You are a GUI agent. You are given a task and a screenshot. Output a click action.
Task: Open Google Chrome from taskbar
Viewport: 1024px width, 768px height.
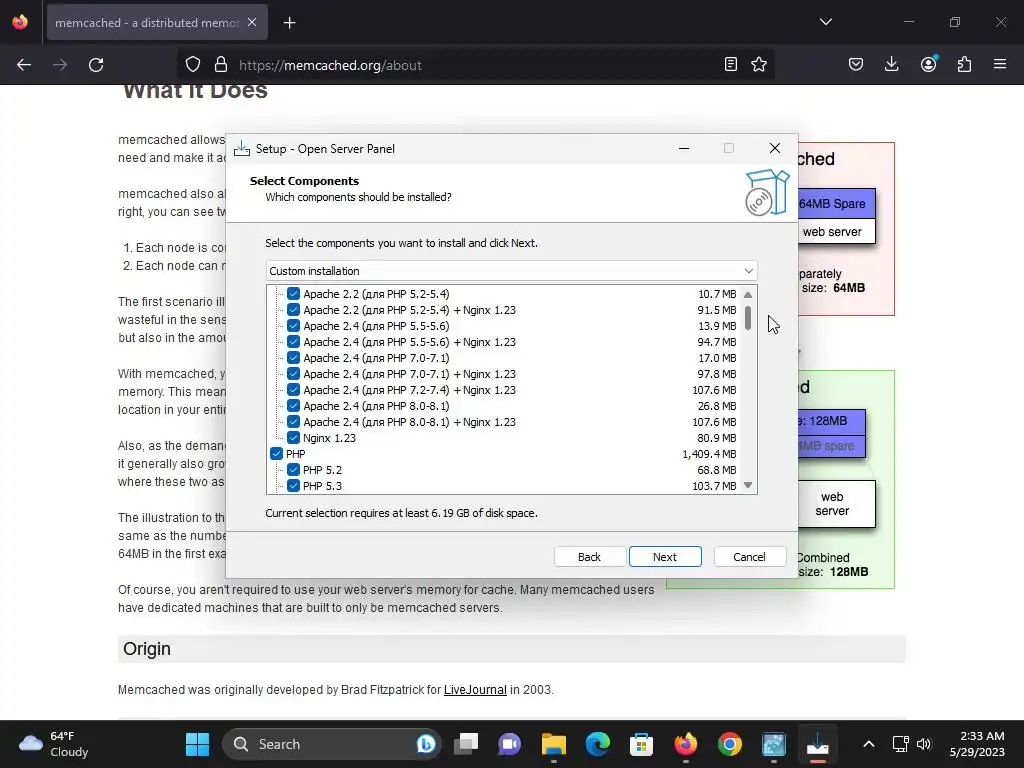pos(729,744)
